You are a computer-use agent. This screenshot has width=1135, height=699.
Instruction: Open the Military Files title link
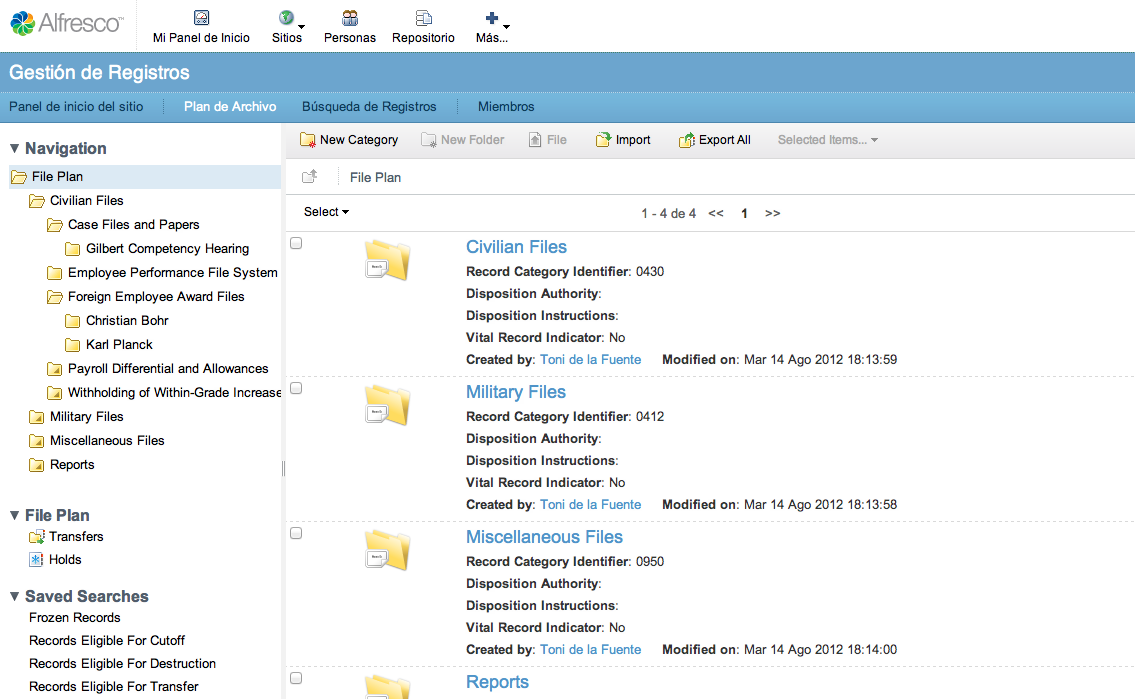515,391
